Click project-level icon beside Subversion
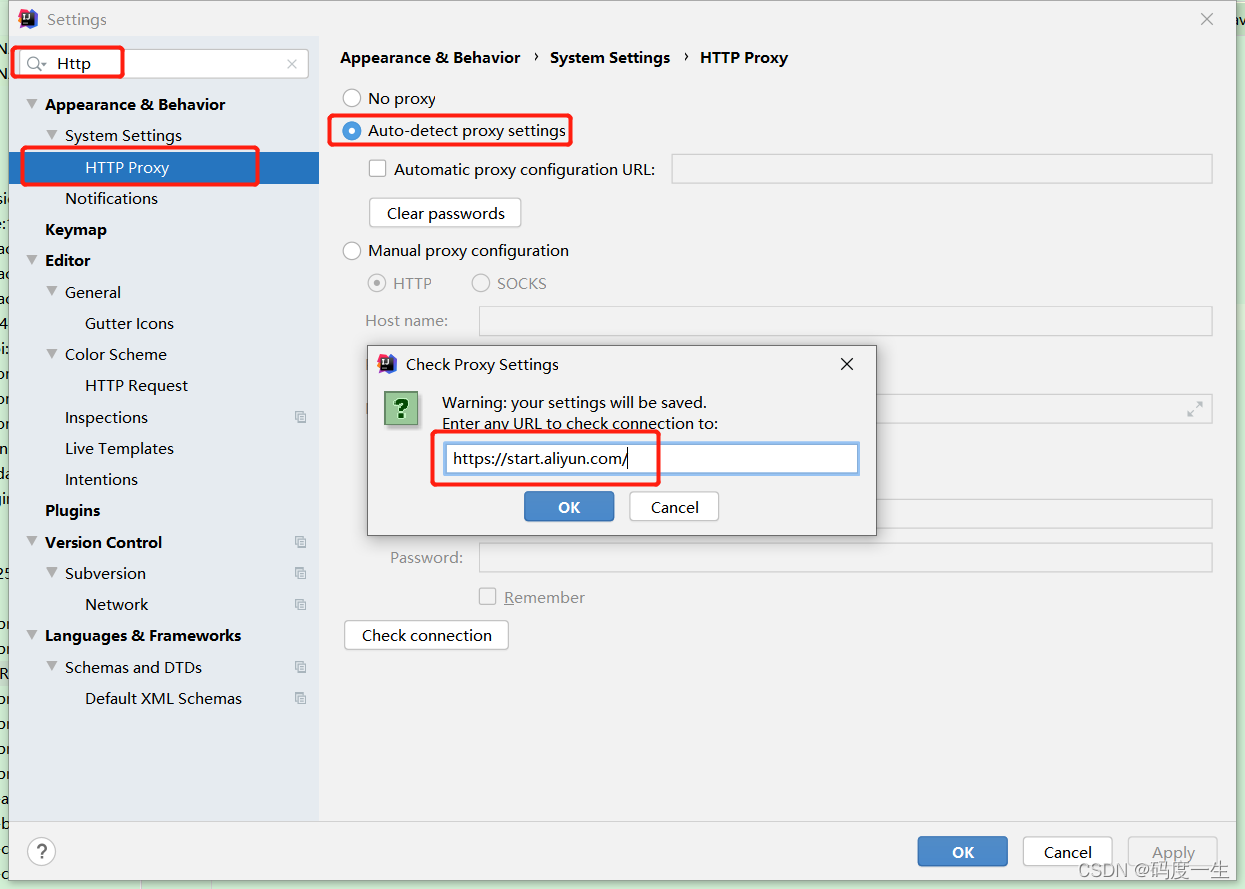 (300, 573)
